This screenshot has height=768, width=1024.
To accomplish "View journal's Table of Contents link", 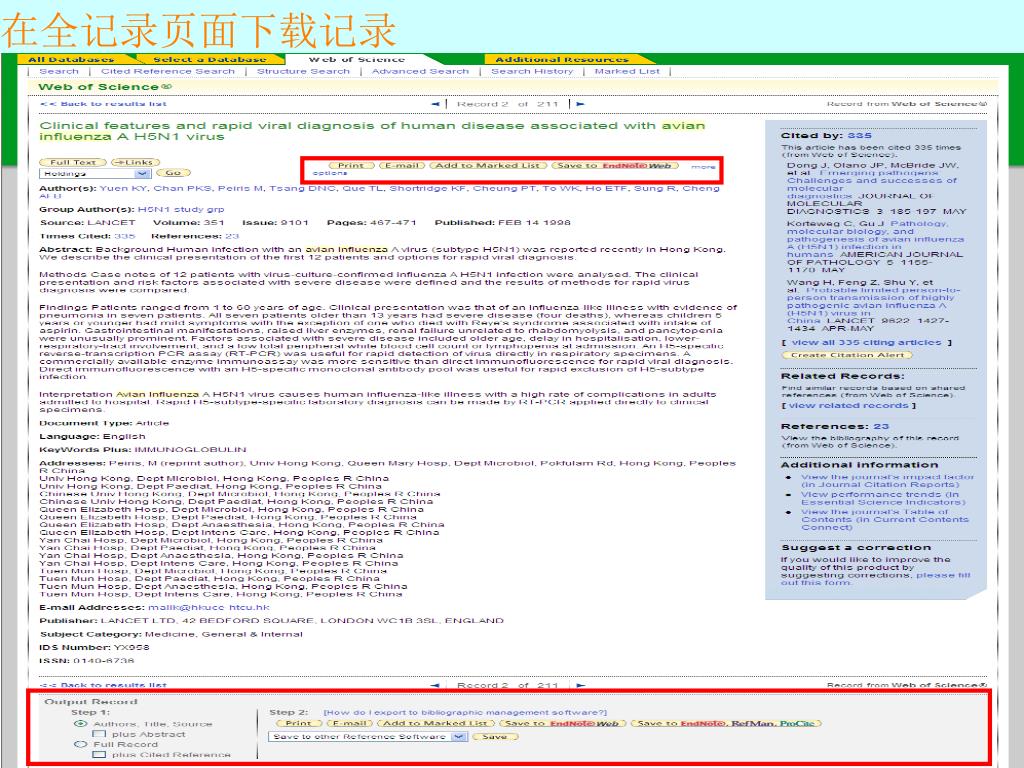I will tap(885, 519).
